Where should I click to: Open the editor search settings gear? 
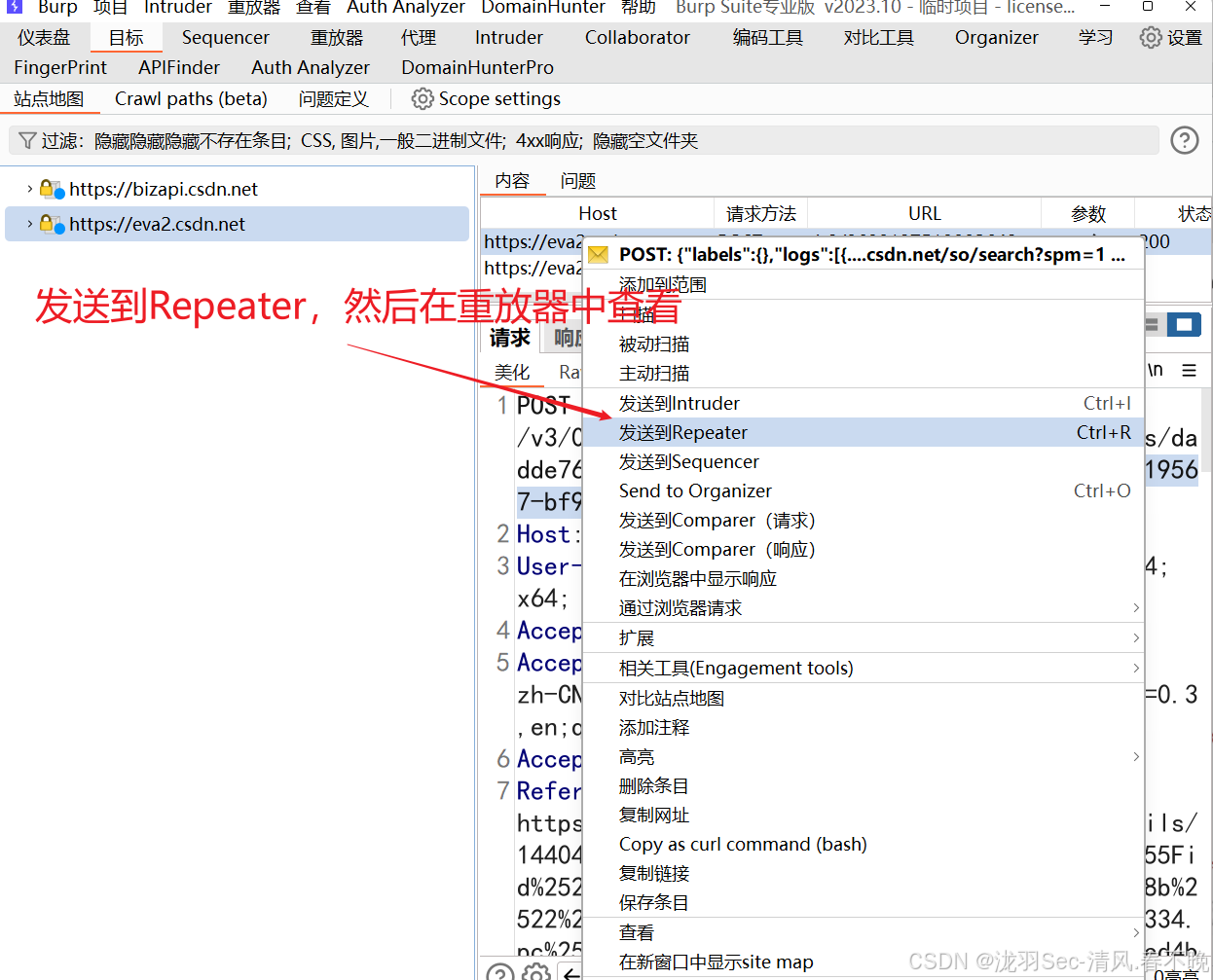(535, 972)
